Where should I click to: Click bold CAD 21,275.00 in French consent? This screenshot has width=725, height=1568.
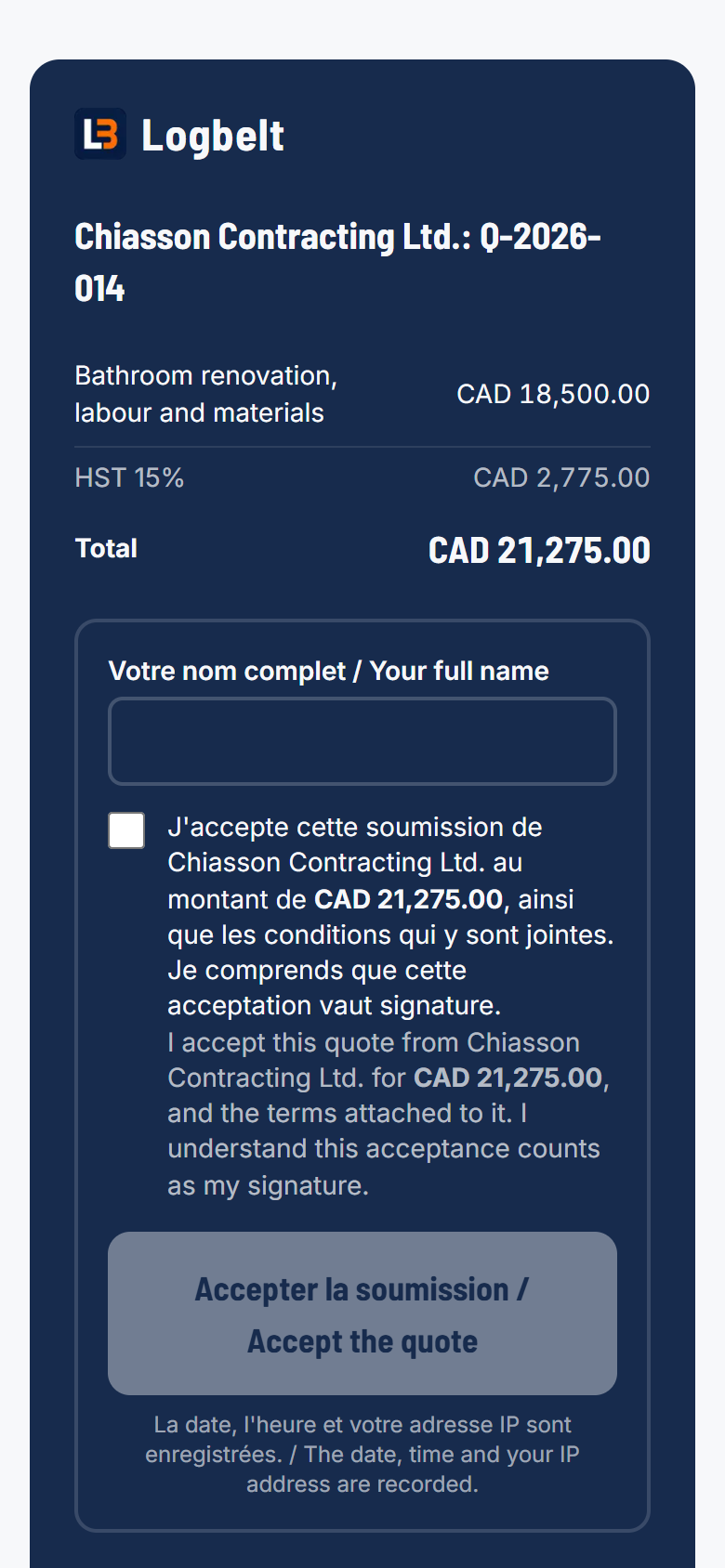point(409,899)
